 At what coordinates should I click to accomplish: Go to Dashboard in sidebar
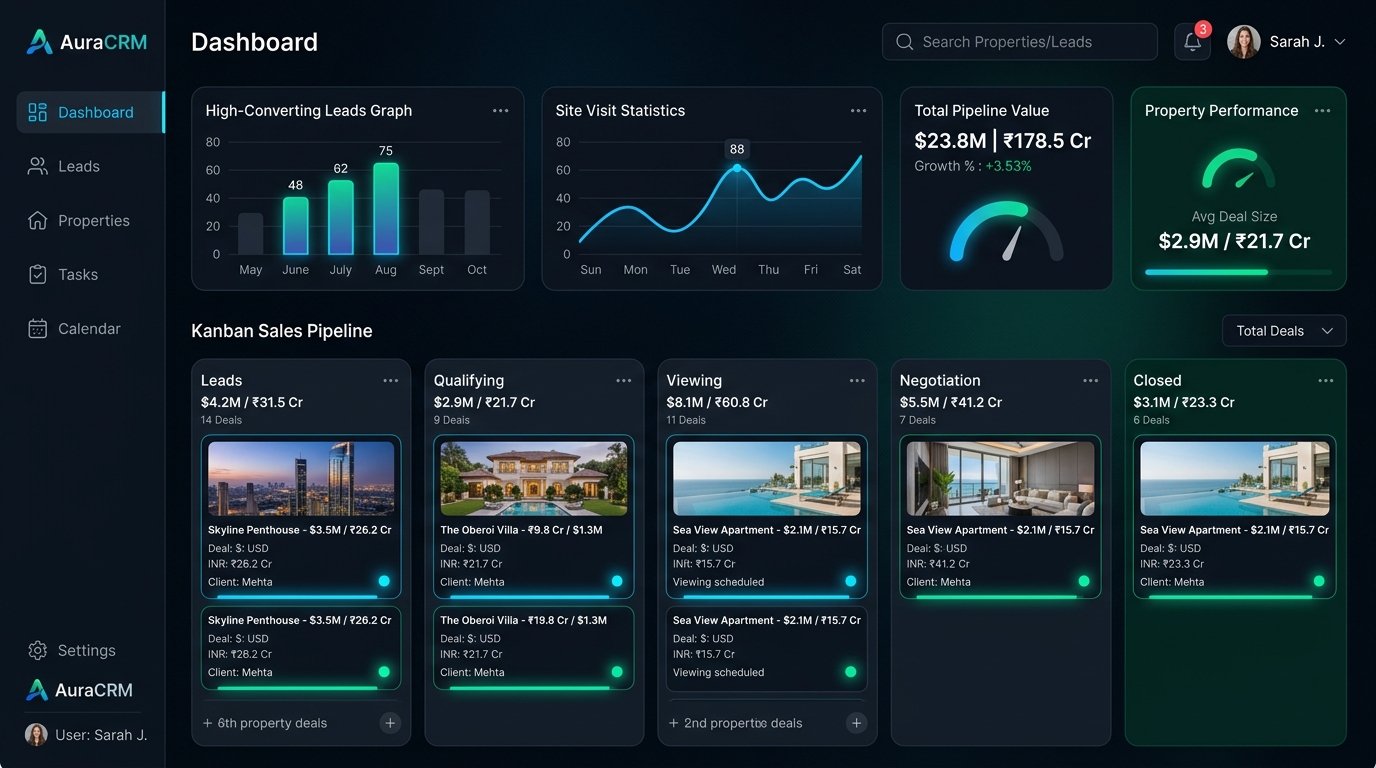(x=90, y=112)
